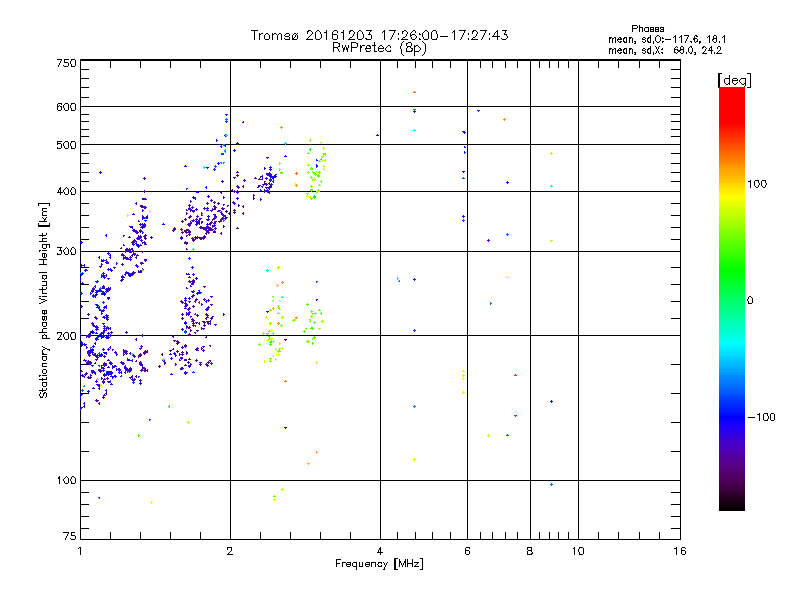Image resolution: width=800 pixels, height=600 pixels.
Task: Click the y-axis tick label "500"
Action: tap(66, 145)
